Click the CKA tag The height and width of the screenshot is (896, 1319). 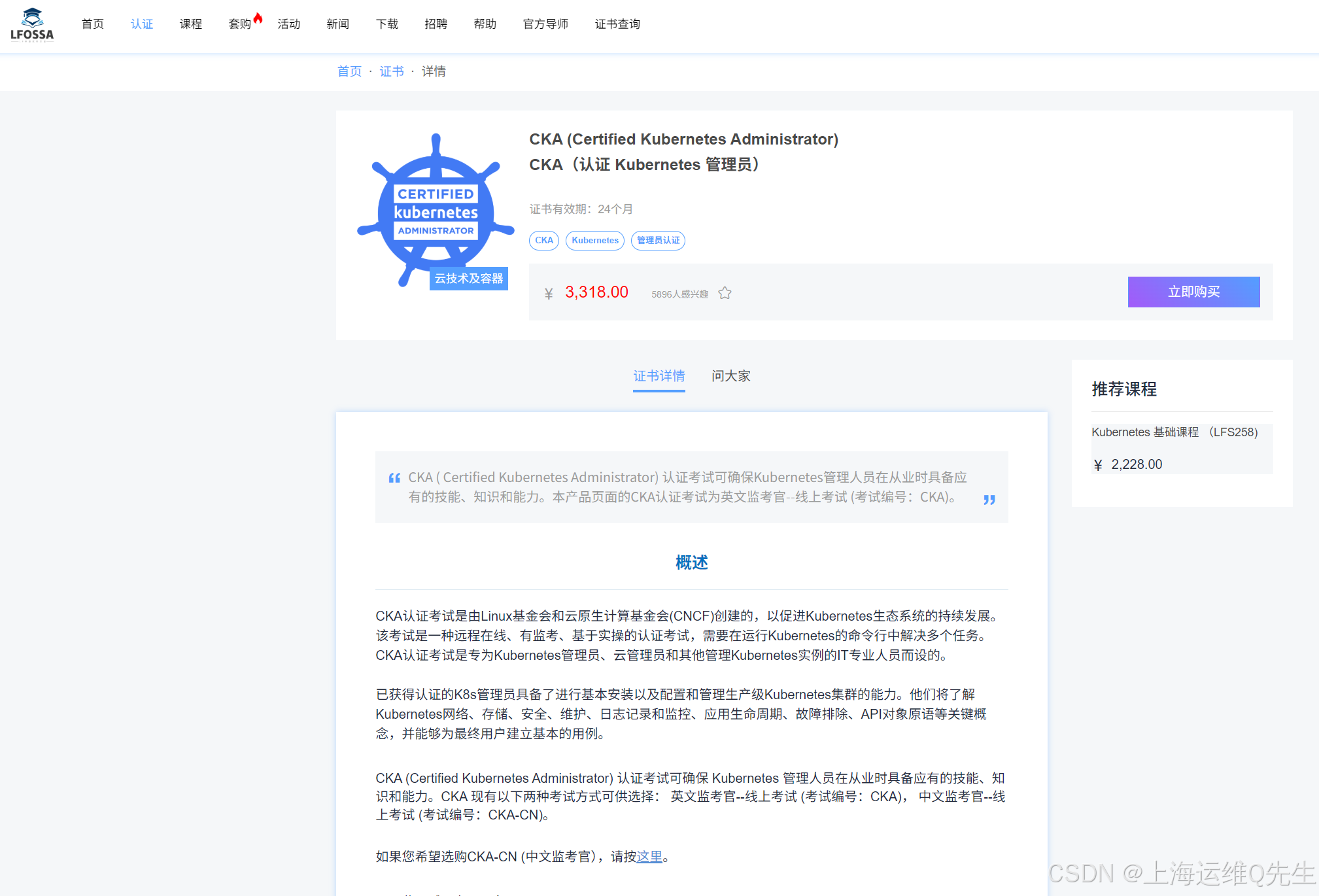544,241
